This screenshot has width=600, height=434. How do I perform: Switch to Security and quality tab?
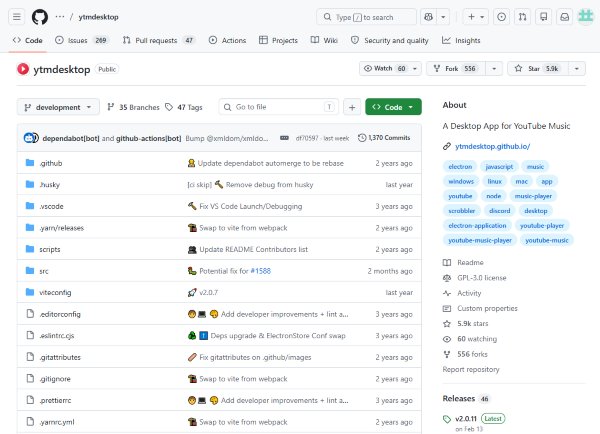pyautogui.click(x=390, y=40)
